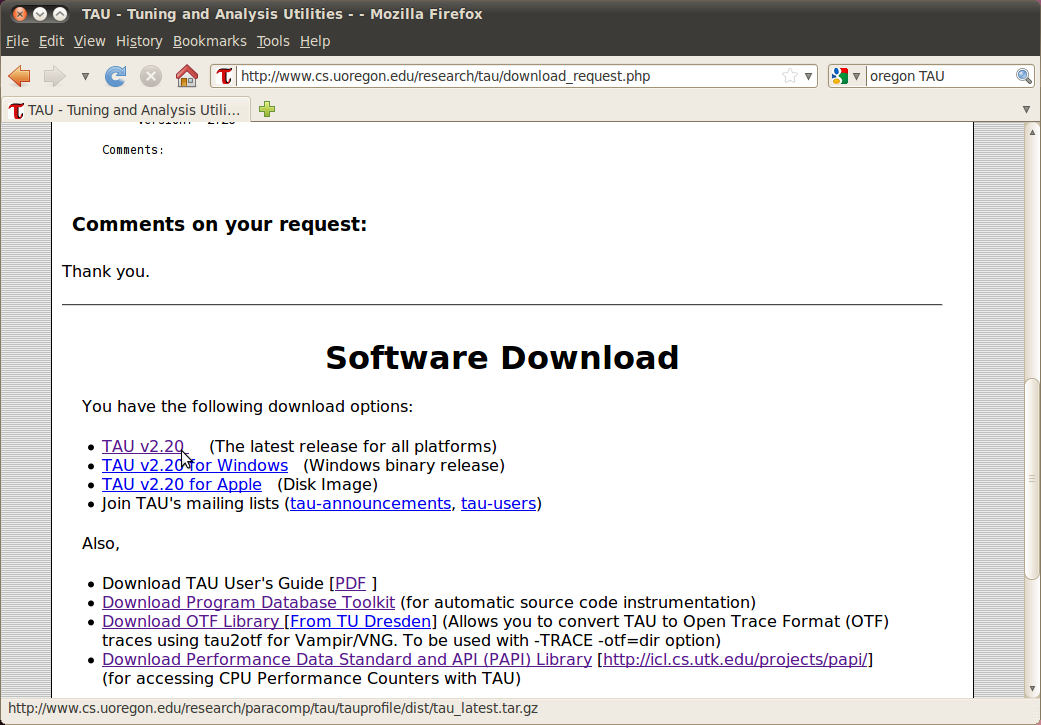Open the File menu
The height and width of the screenshot is (725, 1041).
point(17,41)
